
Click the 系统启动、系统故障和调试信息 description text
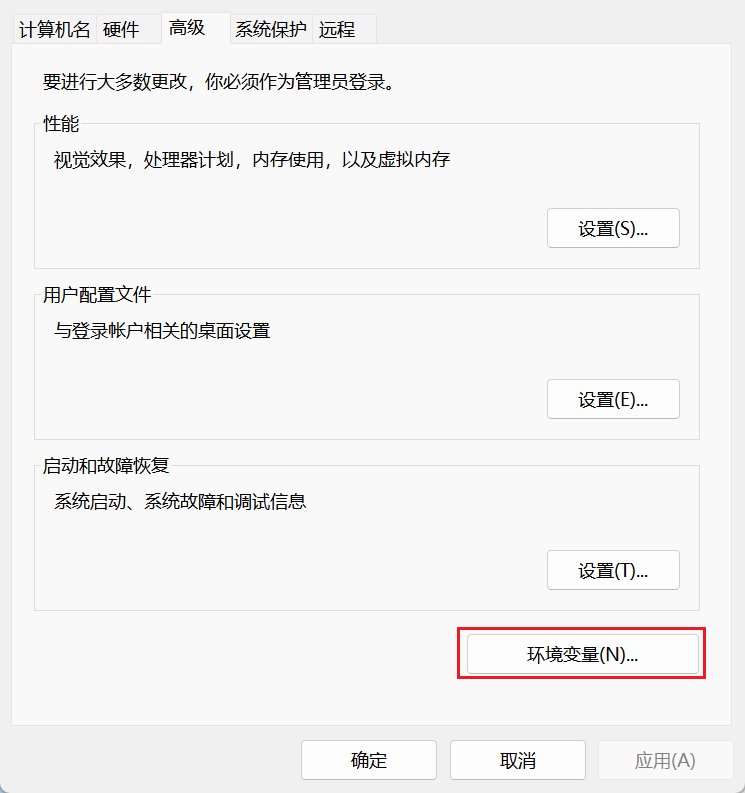pyautogui.click(x=180, y=502)
